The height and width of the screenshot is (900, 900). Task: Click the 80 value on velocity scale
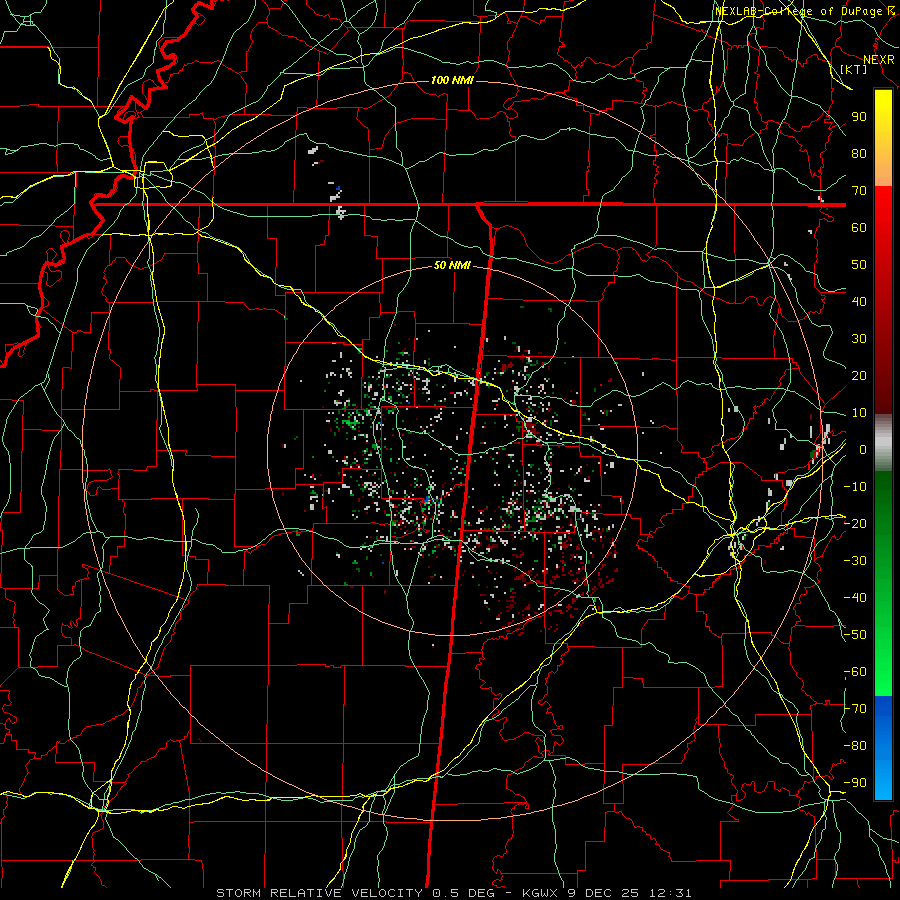pyautogui.click(x=859, y=153)
